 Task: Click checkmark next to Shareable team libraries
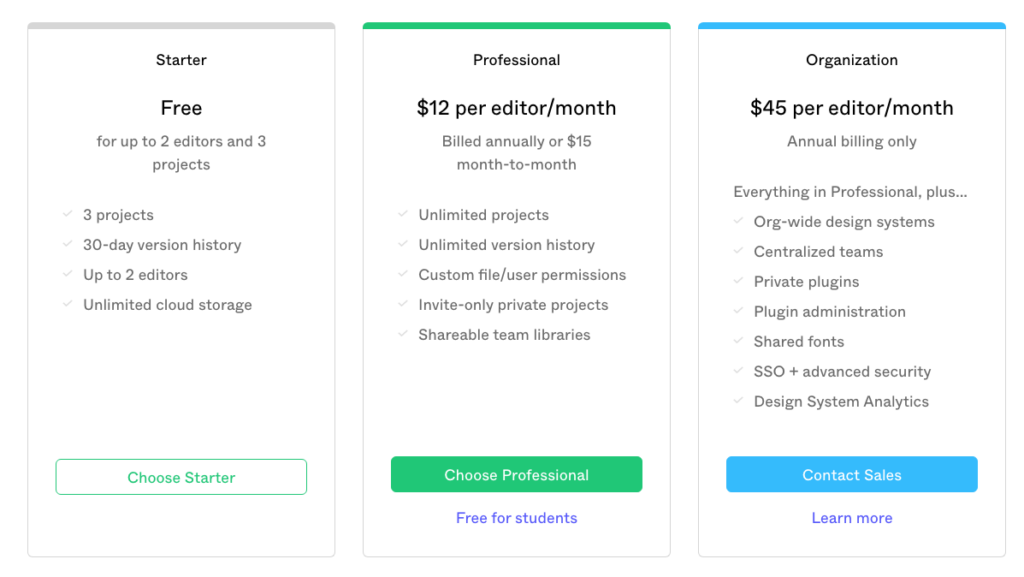(x=403, y=334)
